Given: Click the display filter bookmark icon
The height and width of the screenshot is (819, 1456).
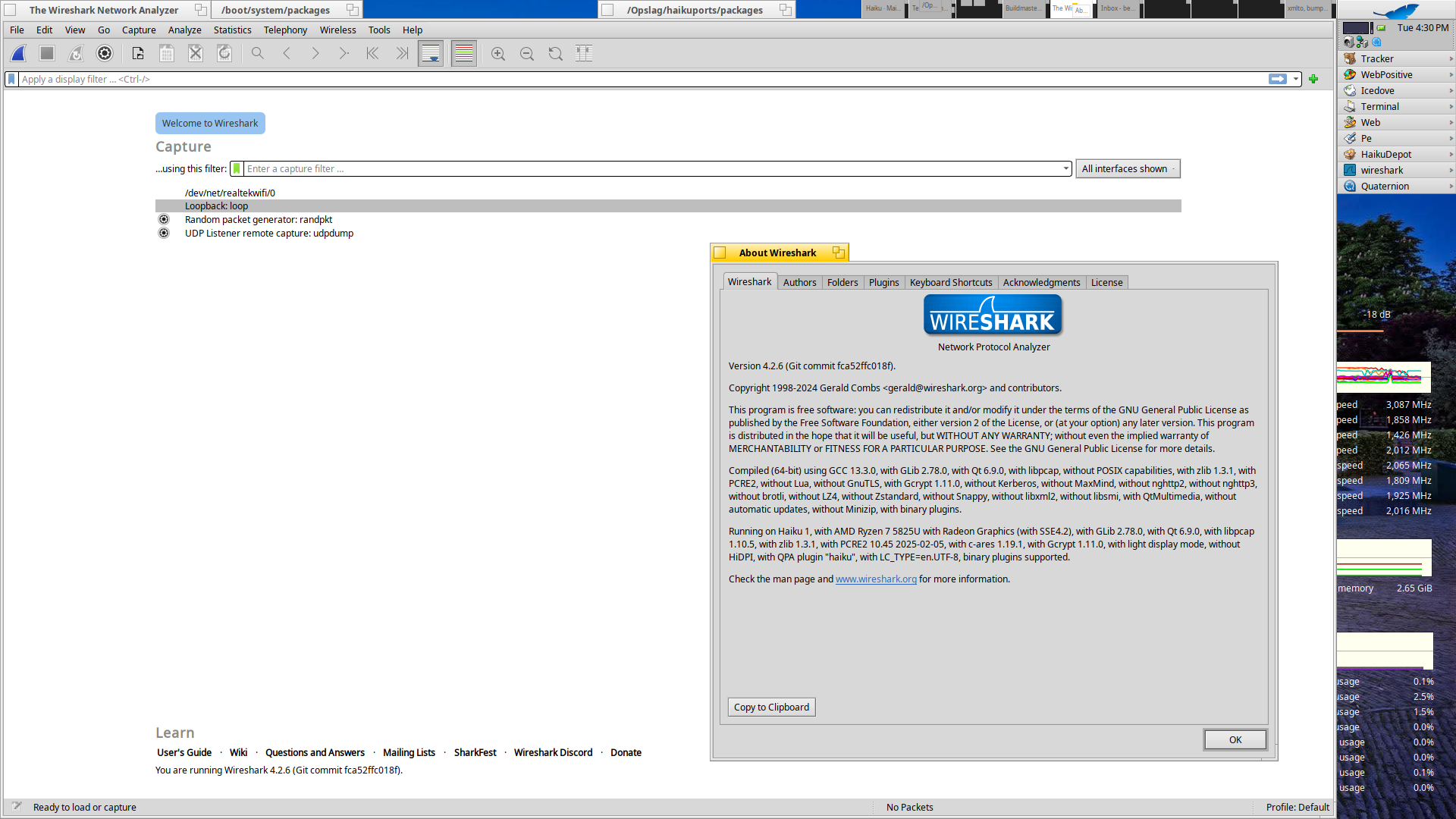Looking at the screenshot, I should 11,79.
